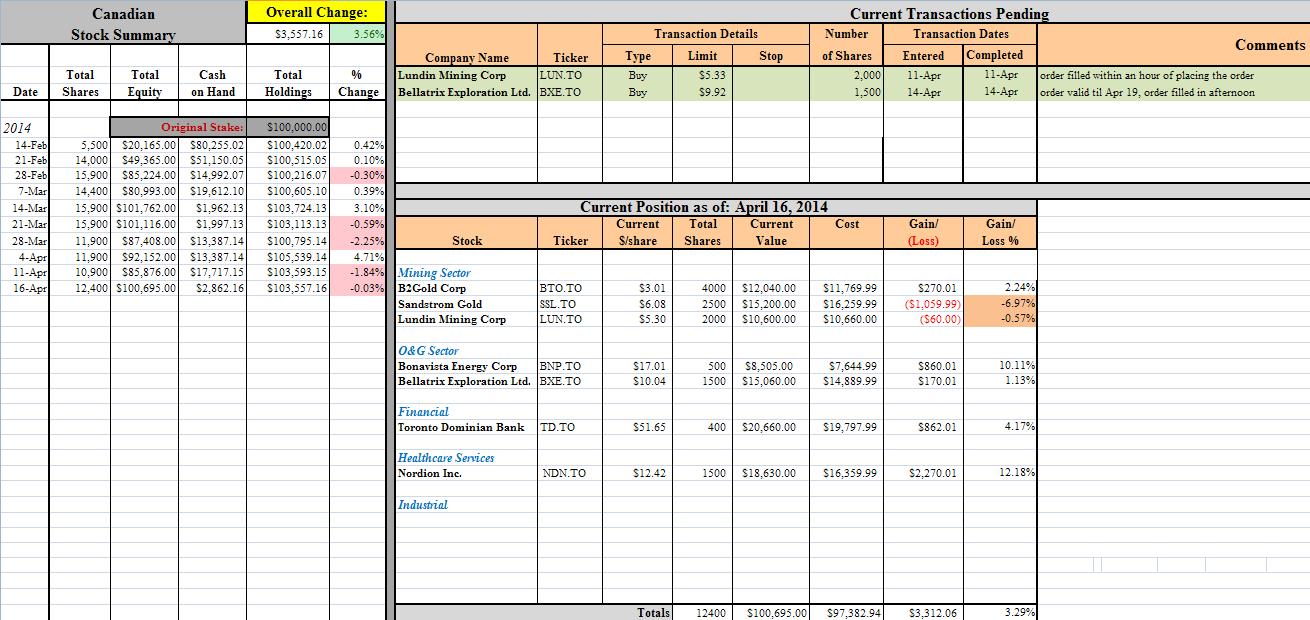The width and height of the screenshot is (1310, 620).
Task: Select the Comments column header
Action: click(x=1270, y=44)
